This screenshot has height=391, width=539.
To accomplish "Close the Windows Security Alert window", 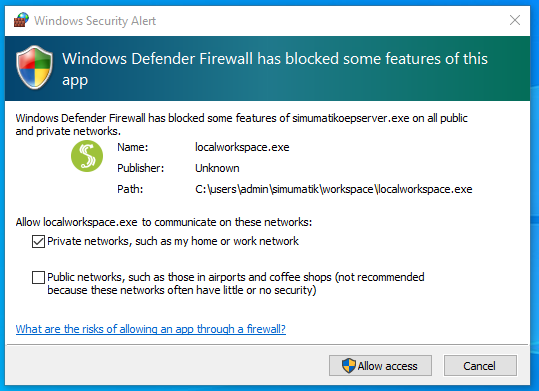I will click(515, 20).
